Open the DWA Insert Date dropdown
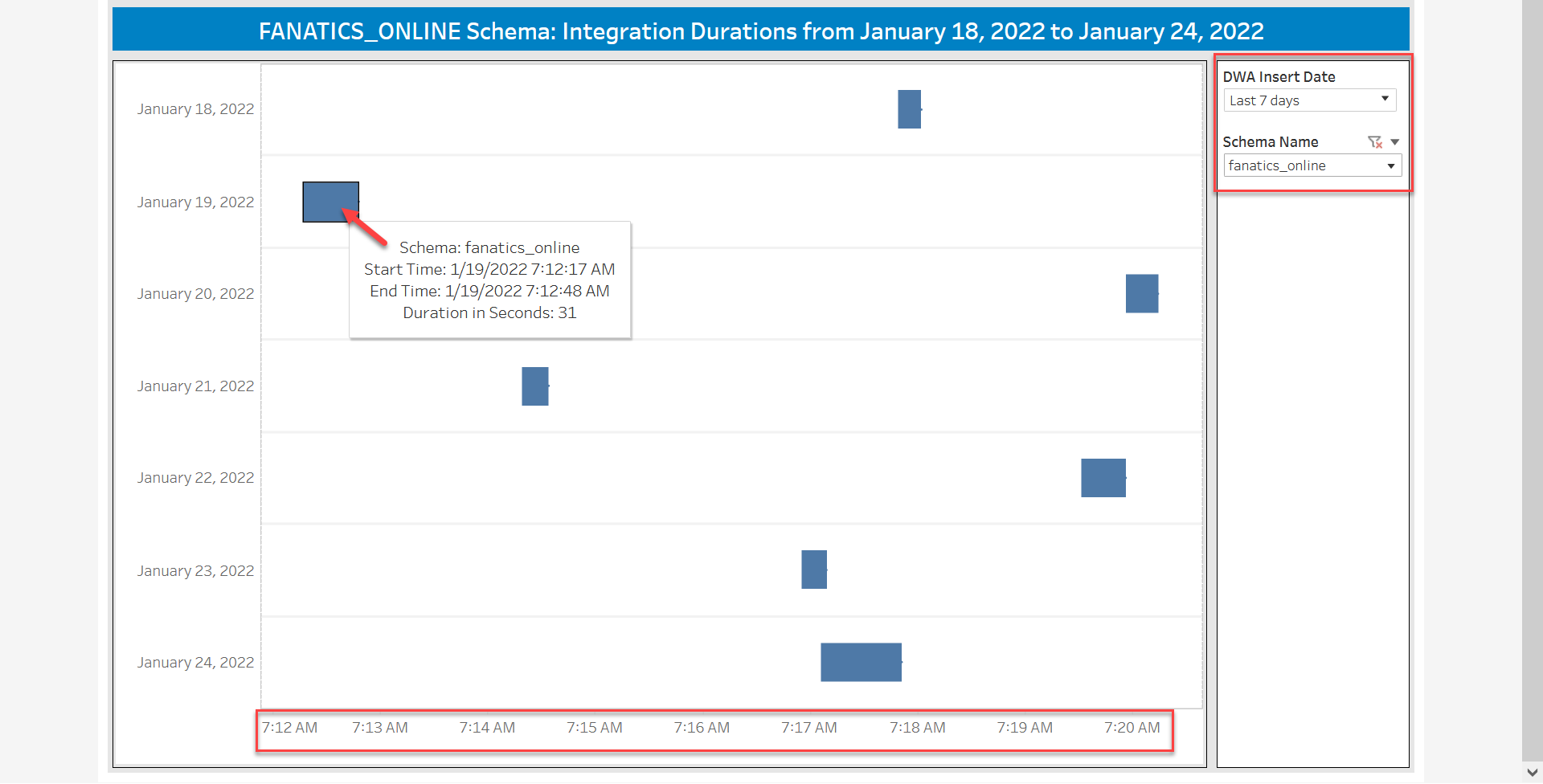 (1309, 100)
